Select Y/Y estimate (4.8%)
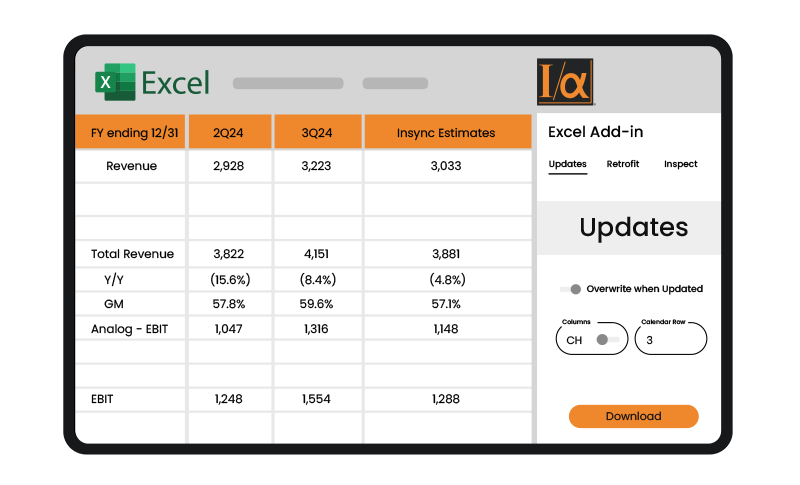This screenshot has width=800, height=485. tap(447, 279)
